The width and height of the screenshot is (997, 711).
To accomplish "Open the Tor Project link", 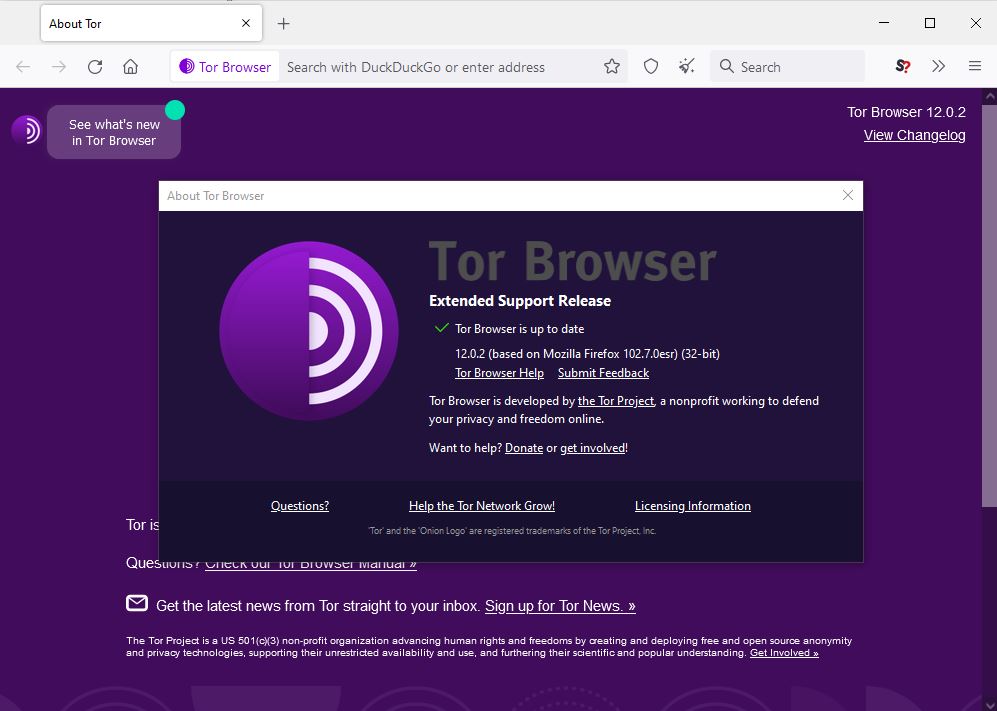I will 615,401.
